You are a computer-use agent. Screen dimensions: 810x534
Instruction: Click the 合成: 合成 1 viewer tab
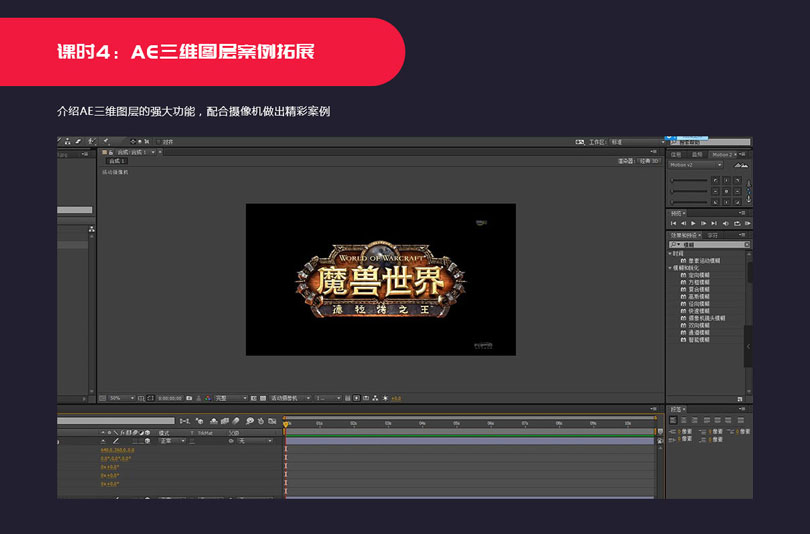click(132, 152)
